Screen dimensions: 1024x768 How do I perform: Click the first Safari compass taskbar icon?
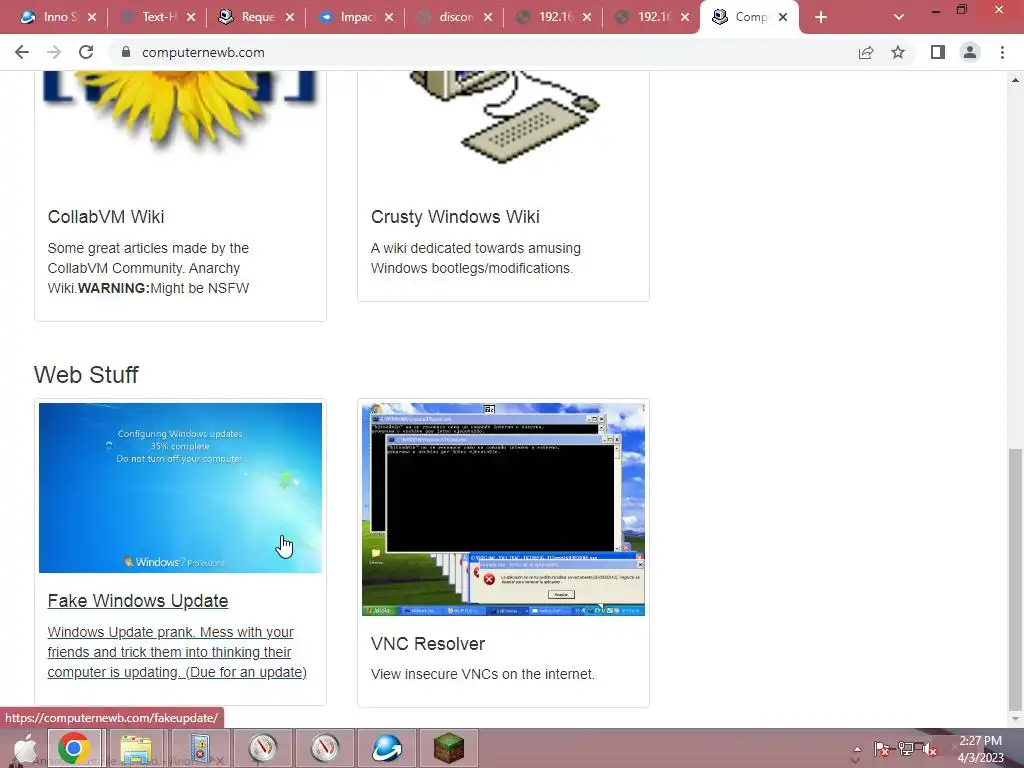[263, 748]
